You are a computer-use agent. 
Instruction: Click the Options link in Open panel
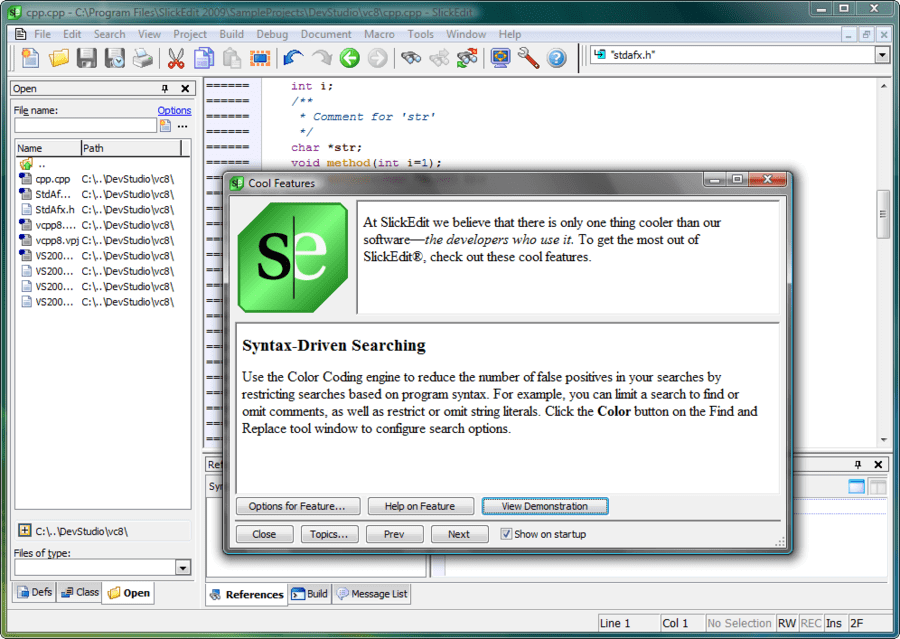coord(174,110)
